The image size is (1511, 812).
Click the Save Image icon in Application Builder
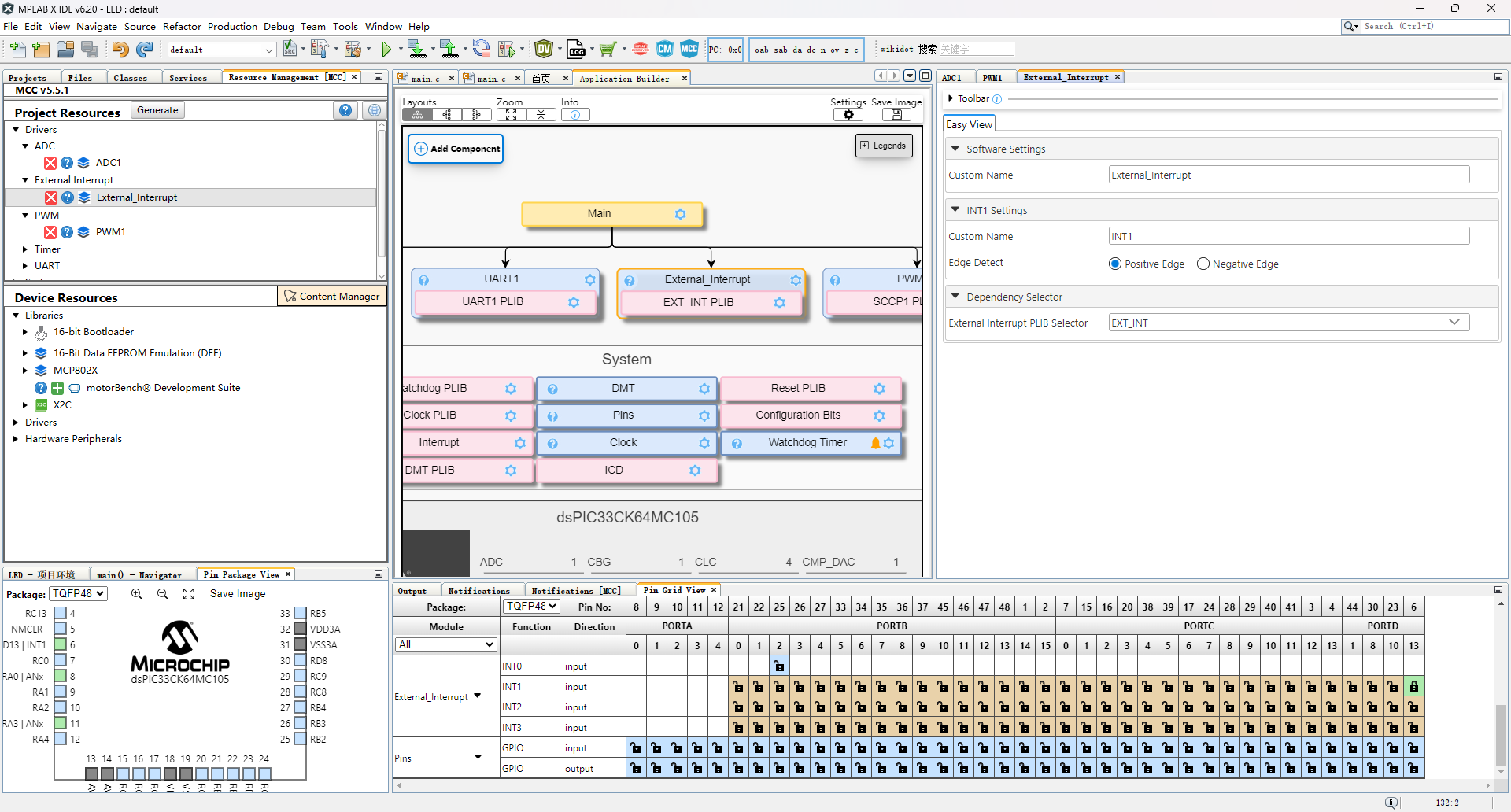click(x=896, y=115)
